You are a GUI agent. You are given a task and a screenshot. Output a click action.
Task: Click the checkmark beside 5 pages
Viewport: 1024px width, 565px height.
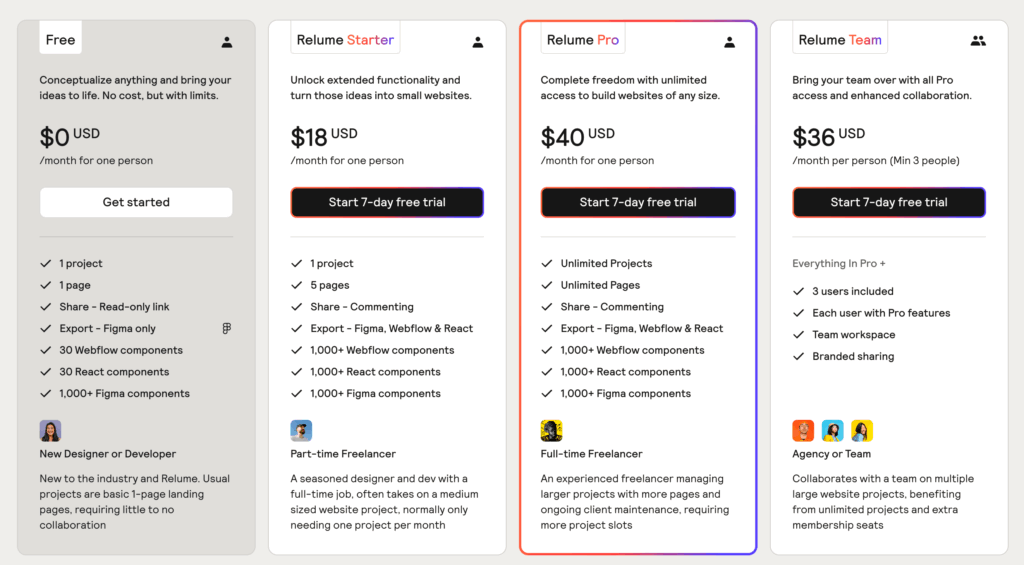pyautogui.click(x=296, y=286)
